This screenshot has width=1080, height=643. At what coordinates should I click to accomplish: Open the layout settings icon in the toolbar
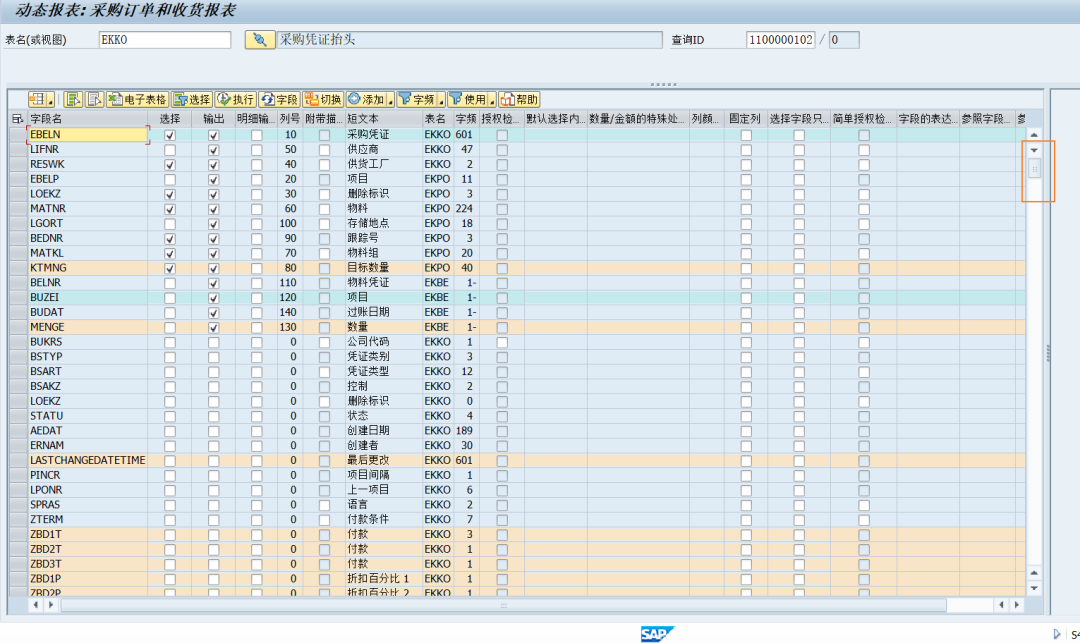tap(38, 99)
